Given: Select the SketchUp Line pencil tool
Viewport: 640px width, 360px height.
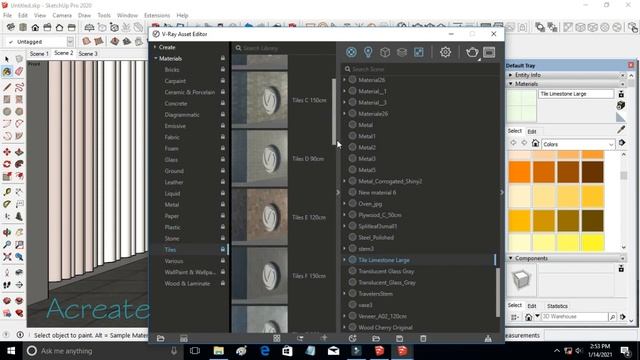Looking at the screenshot, I should pyautogui.click(x=7, y=87).
